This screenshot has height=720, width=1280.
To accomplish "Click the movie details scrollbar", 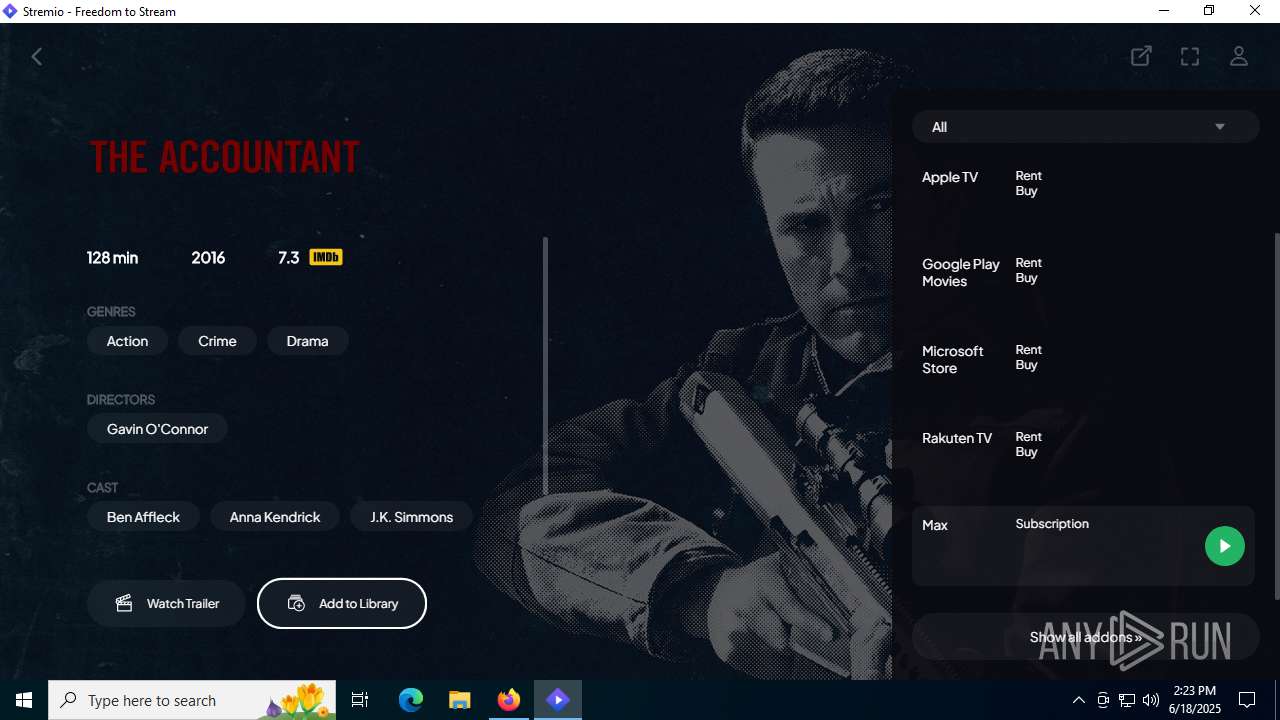I will 545,365.
